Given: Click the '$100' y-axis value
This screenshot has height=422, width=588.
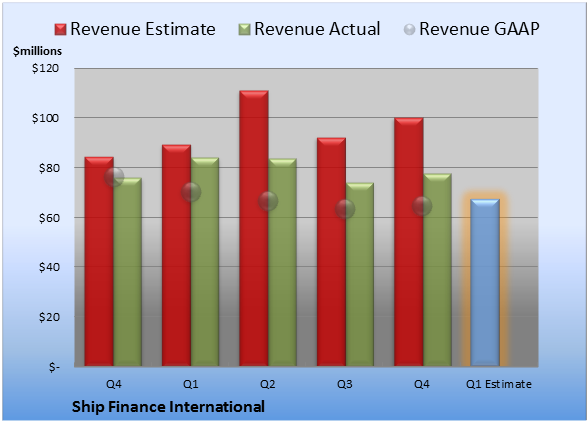Looking at the screenshot, I should pyautogui.click(x=45, y=118).
